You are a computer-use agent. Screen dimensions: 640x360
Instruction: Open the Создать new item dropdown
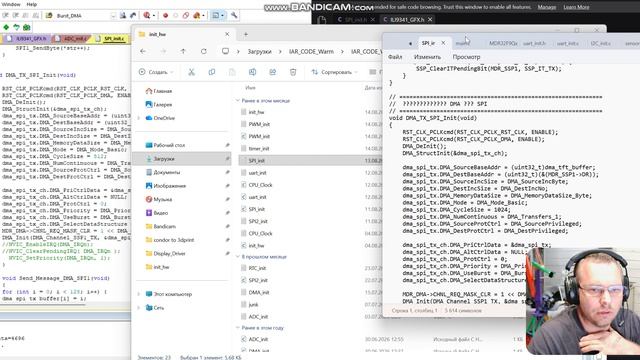[156, 72]
